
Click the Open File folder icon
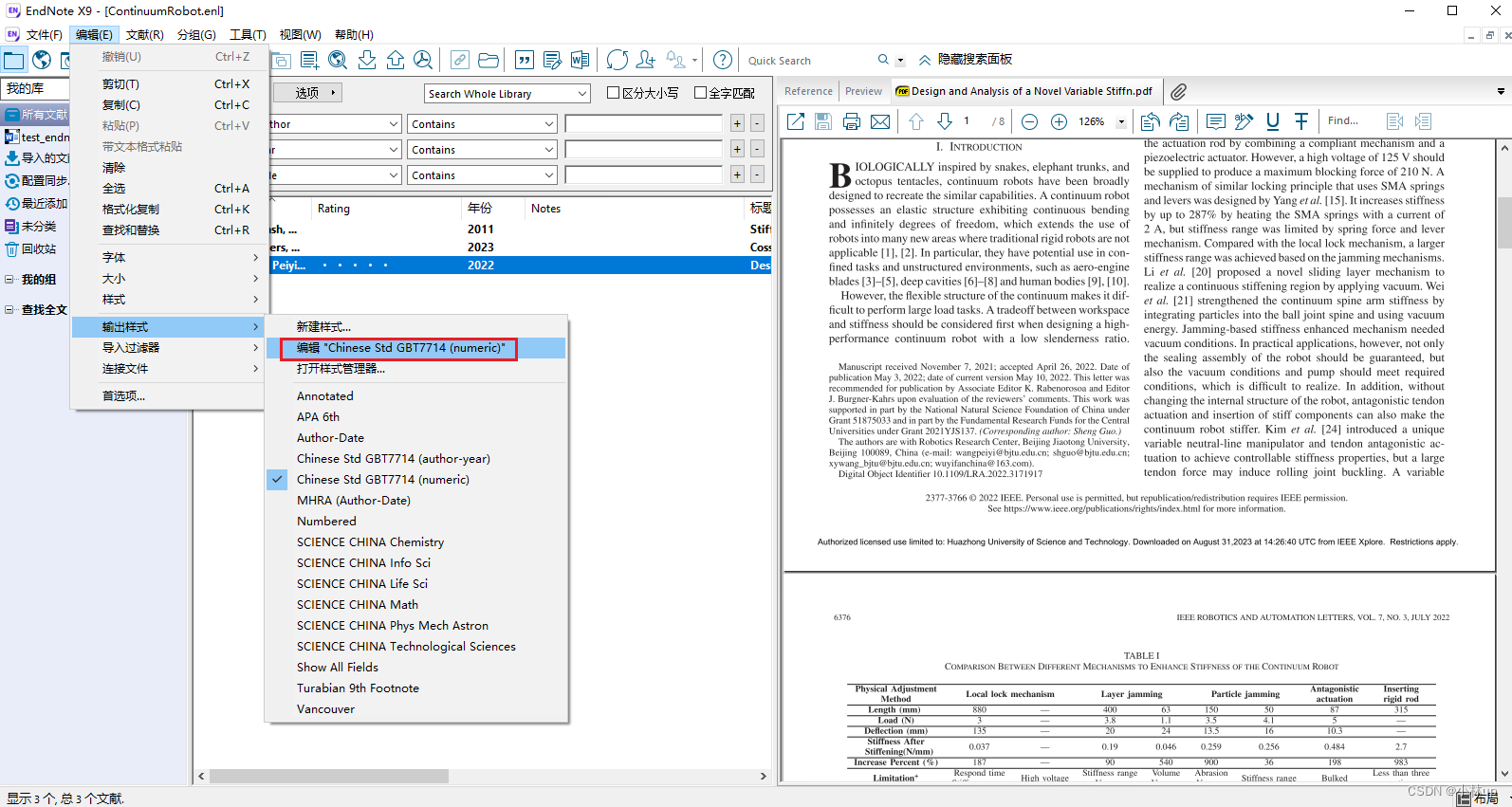coord(489,60)
